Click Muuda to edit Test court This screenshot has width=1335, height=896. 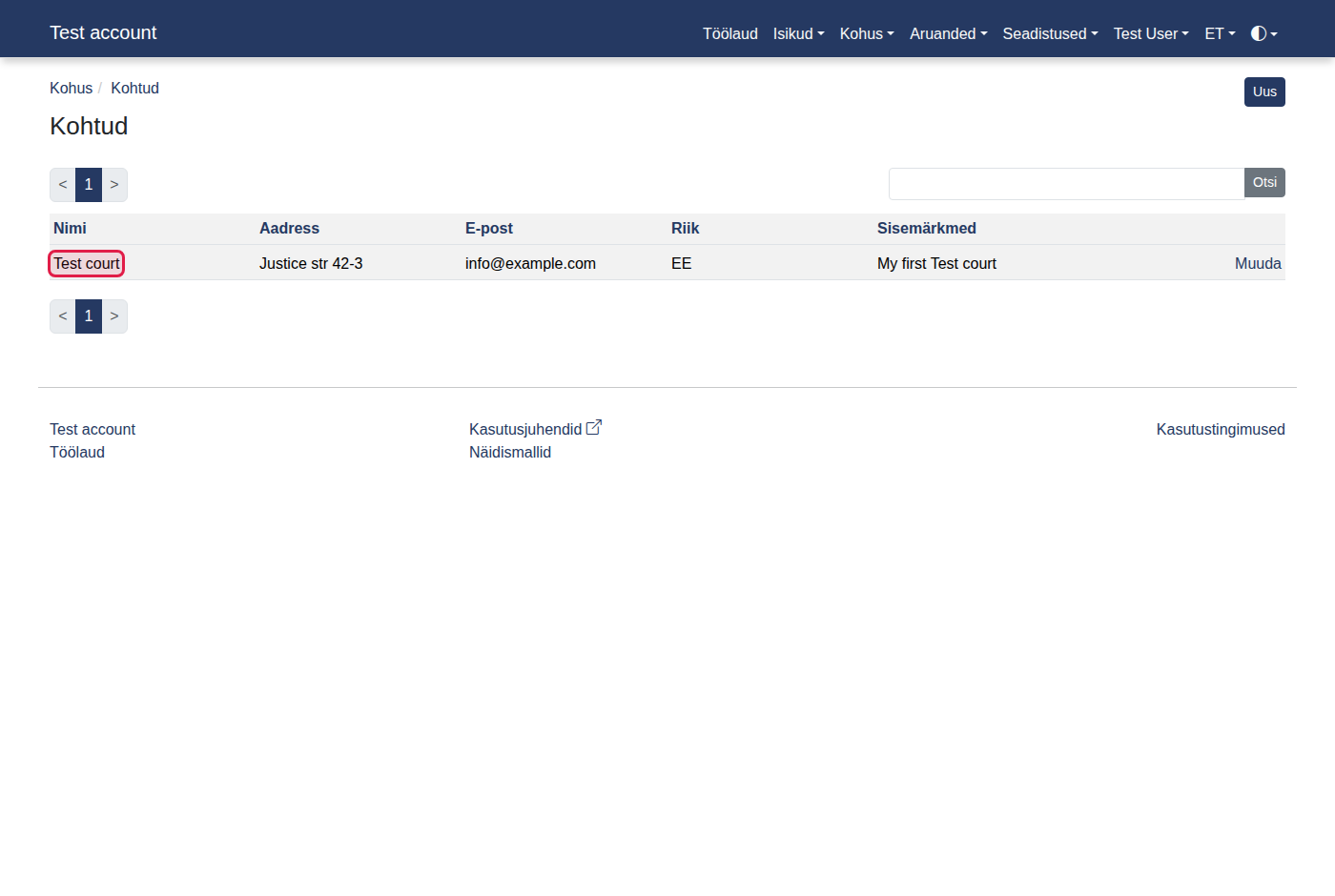[x=1258, y=263]
